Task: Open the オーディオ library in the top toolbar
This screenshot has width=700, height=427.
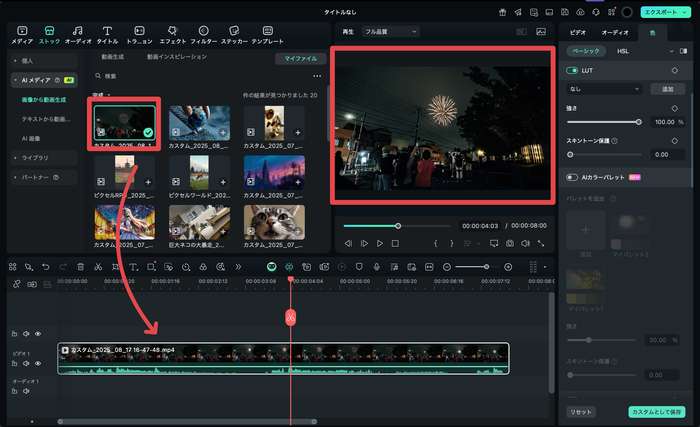Action: point(78,35)
